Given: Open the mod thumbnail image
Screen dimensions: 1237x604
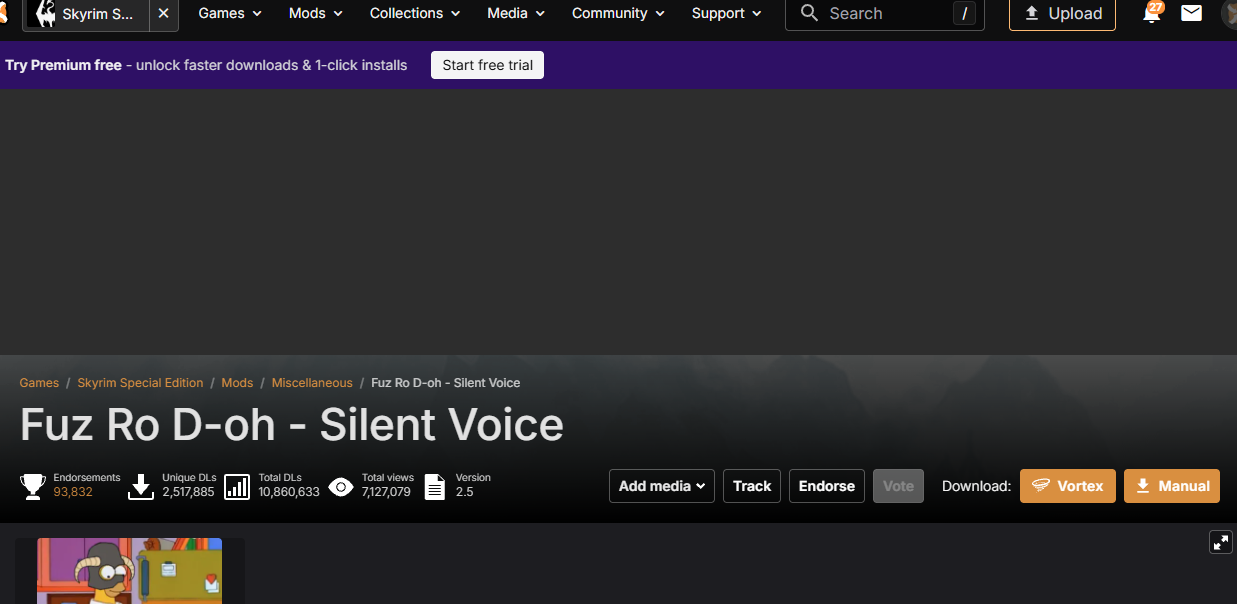Looking at the screenshot, I should (130, 571).
